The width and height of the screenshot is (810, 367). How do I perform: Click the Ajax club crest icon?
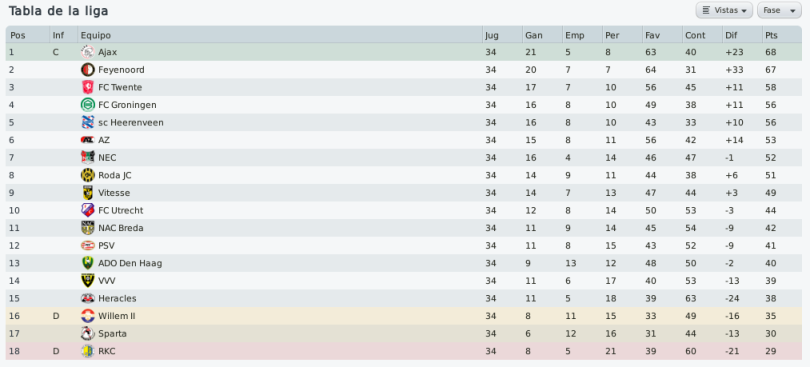point(88,52)
